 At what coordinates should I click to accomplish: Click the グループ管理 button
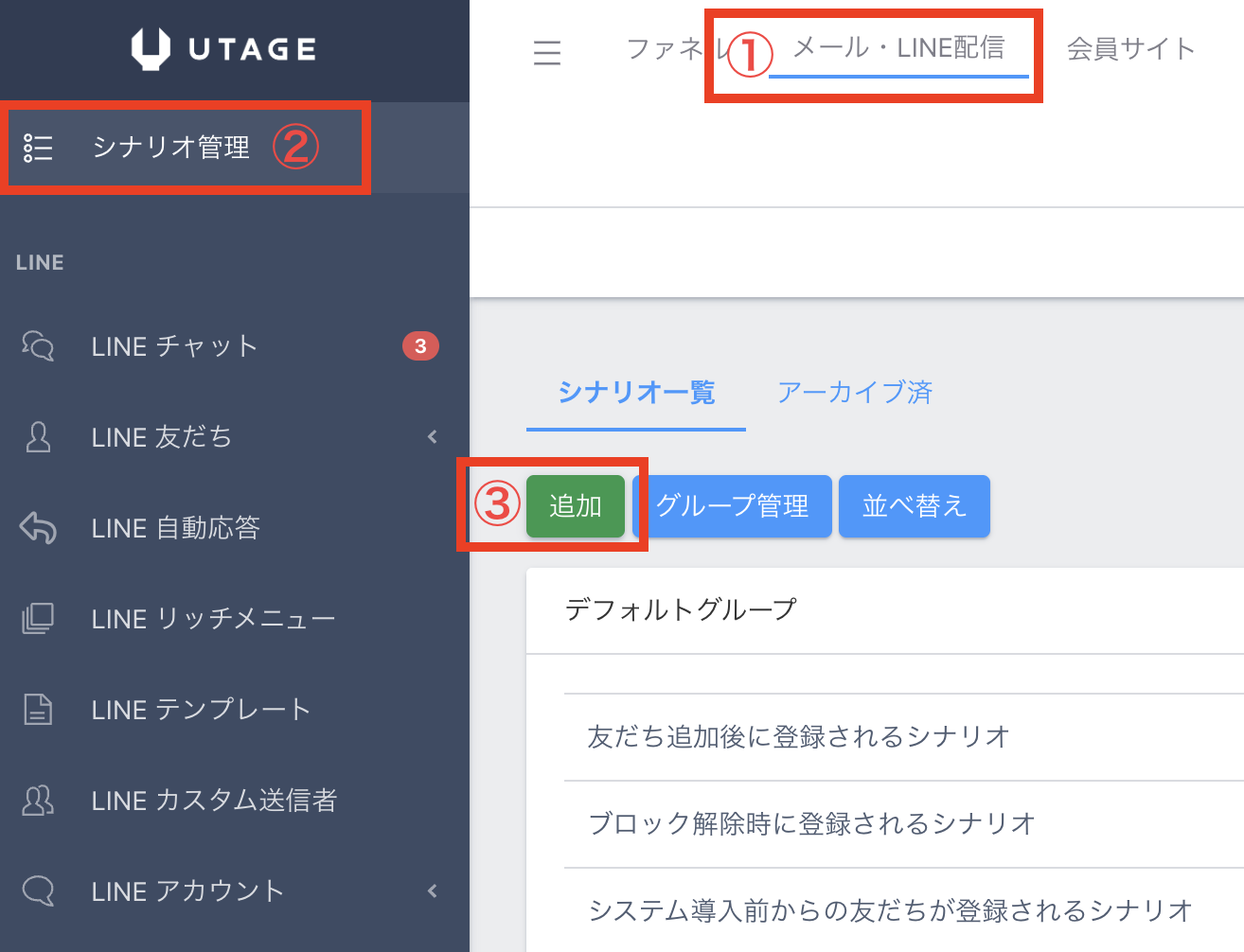732,506
